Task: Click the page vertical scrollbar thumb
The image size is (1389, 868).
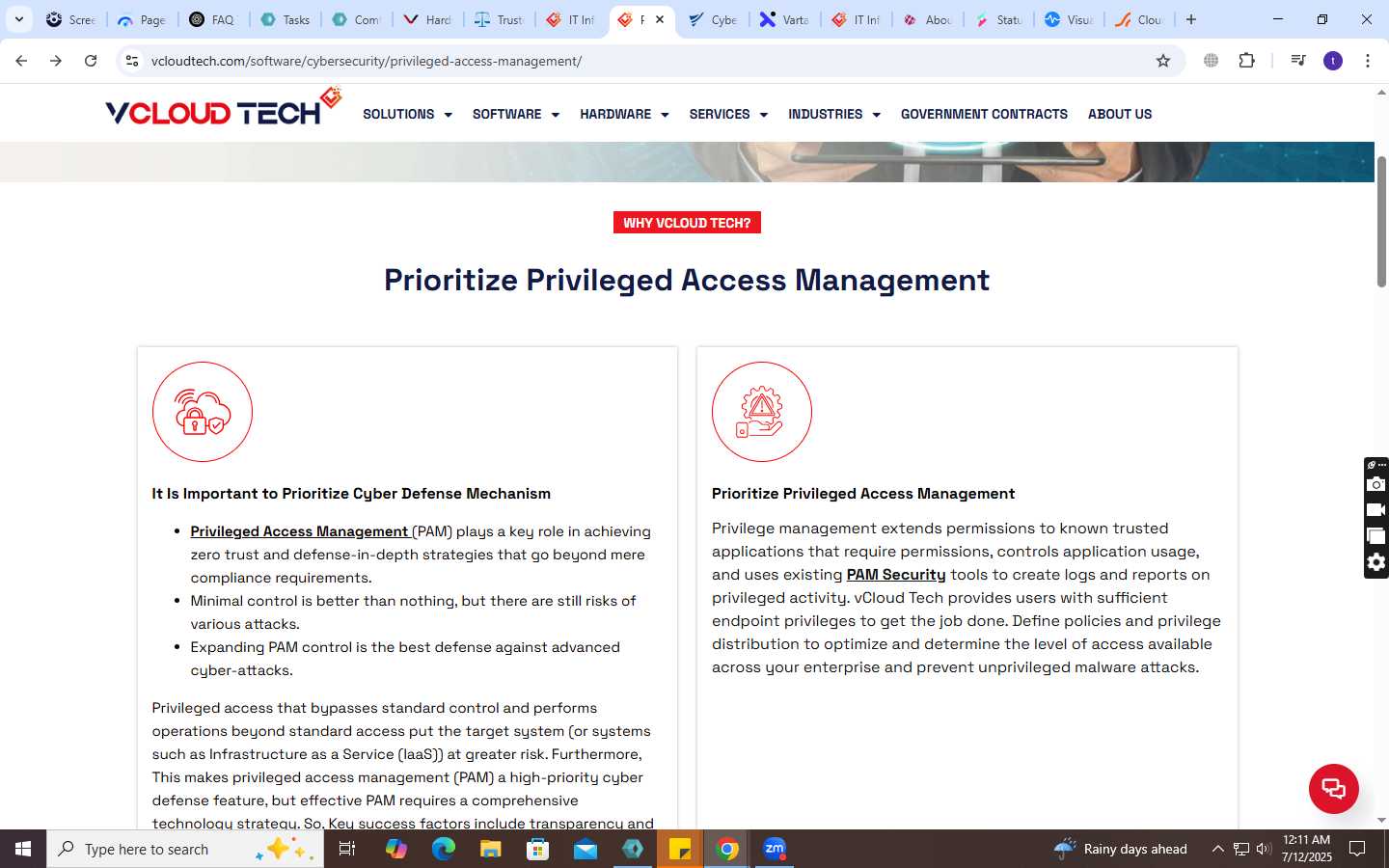Action: click(1381, 222)
